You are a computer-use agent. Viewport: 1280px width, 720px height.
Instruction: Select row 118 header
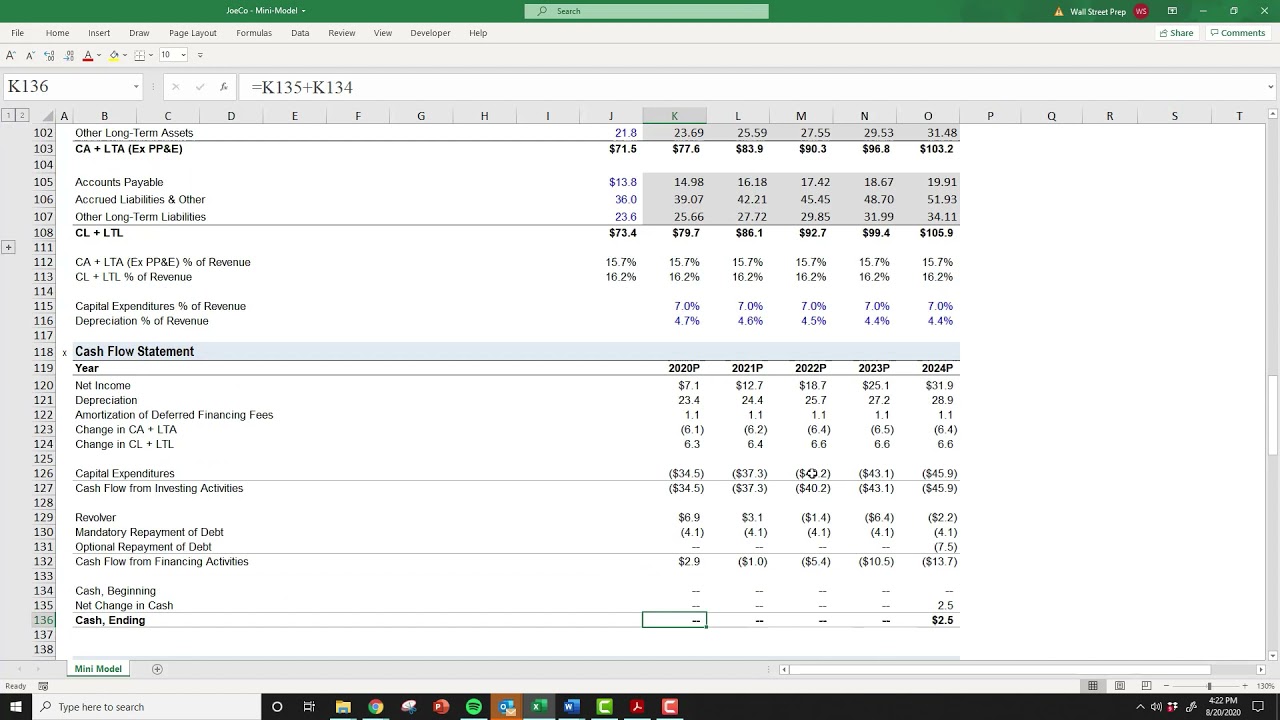(x=43, y=352)
